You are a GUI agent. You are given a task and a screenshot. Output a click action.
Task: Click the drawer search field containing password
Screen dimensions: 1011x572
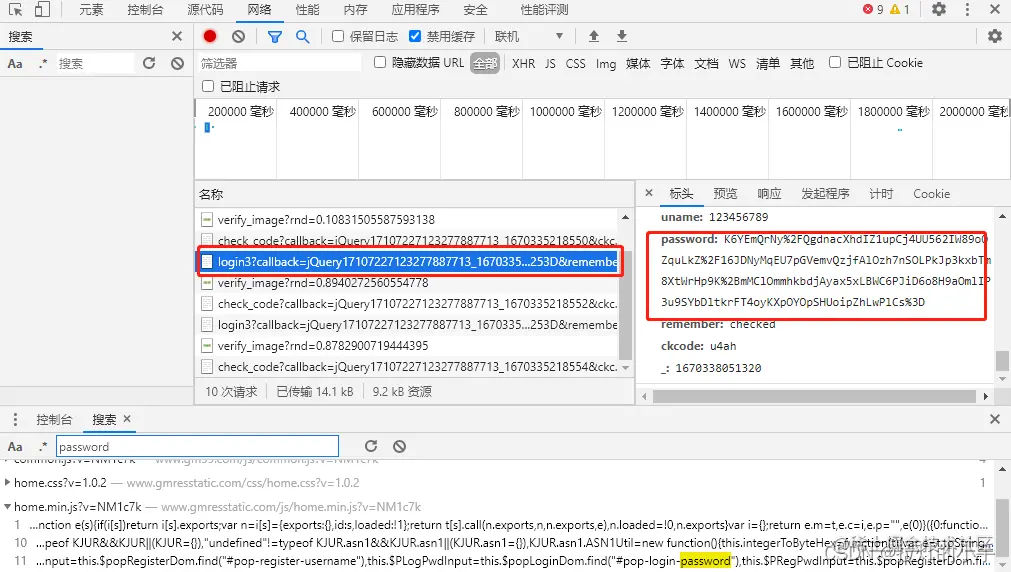tap(197, 446)
